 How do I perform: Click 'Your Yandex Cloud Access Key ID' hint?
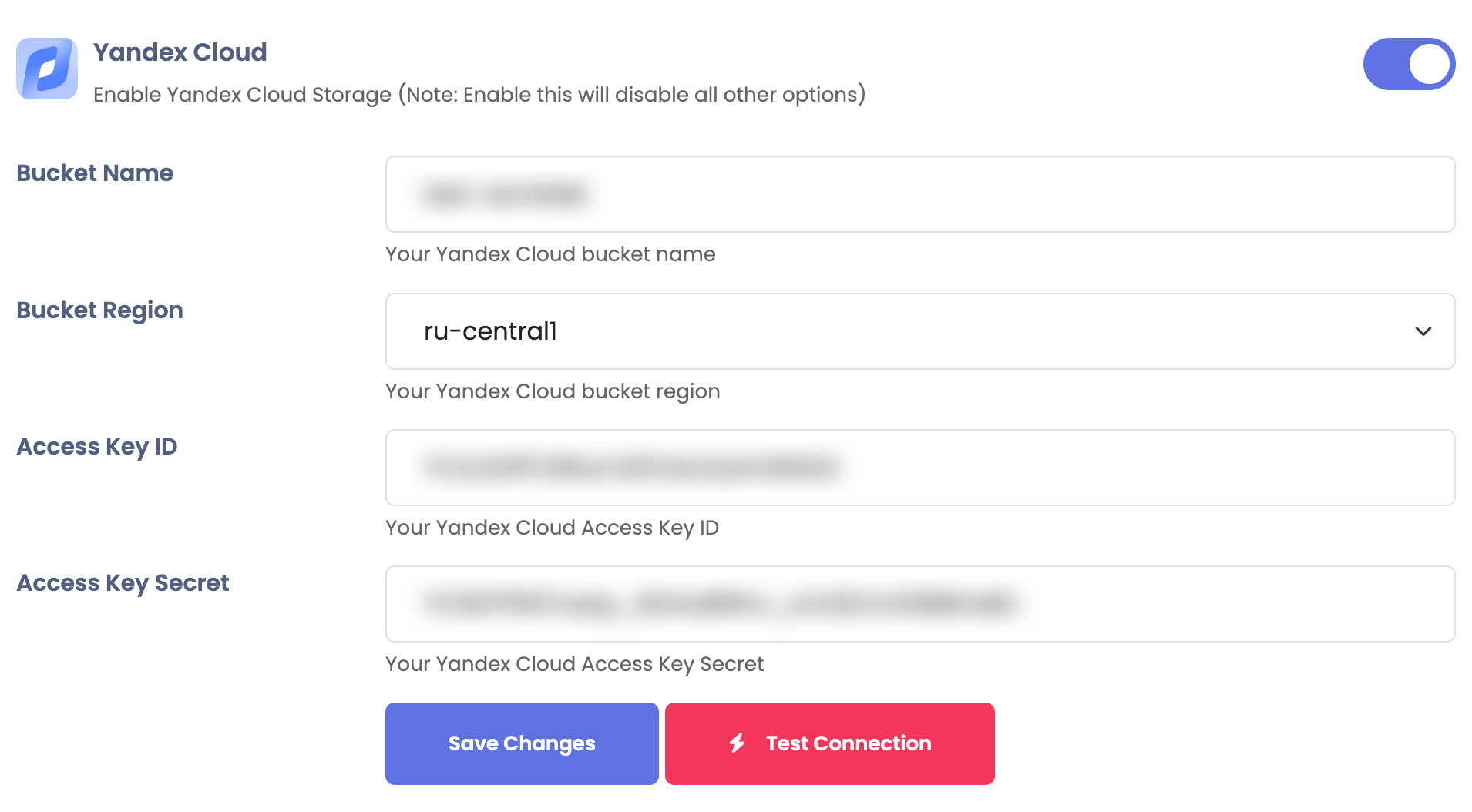click(552, 528)
